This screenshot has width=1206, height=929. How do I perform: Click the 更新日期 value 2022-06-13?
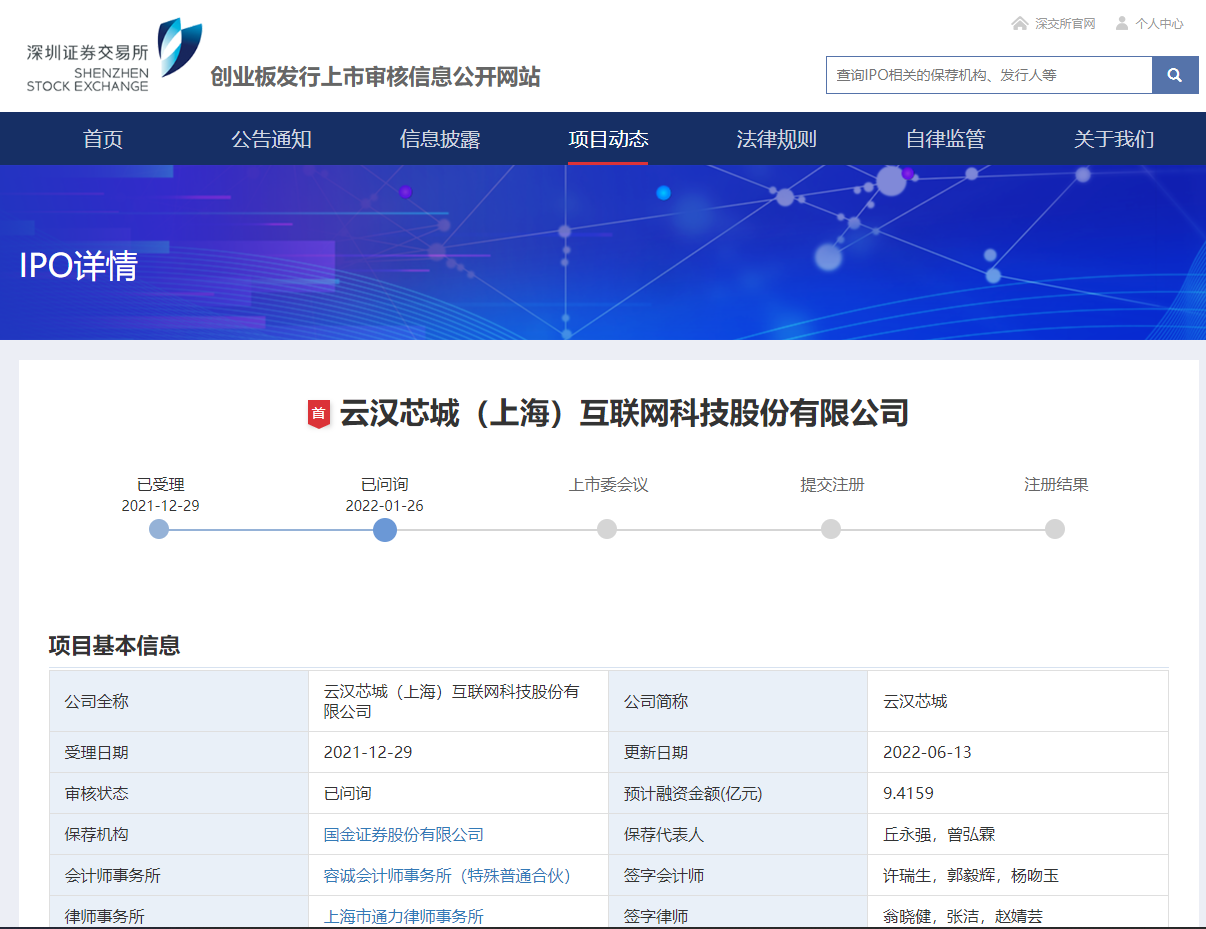(x=927, y=752)
